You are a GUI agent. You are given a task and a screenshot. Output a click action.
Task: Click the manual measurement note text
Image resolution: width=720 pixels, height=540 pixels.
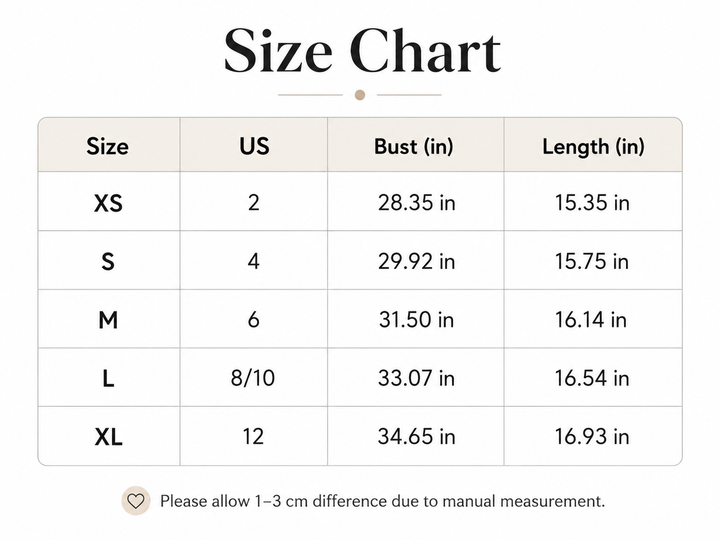pos(382,501)
